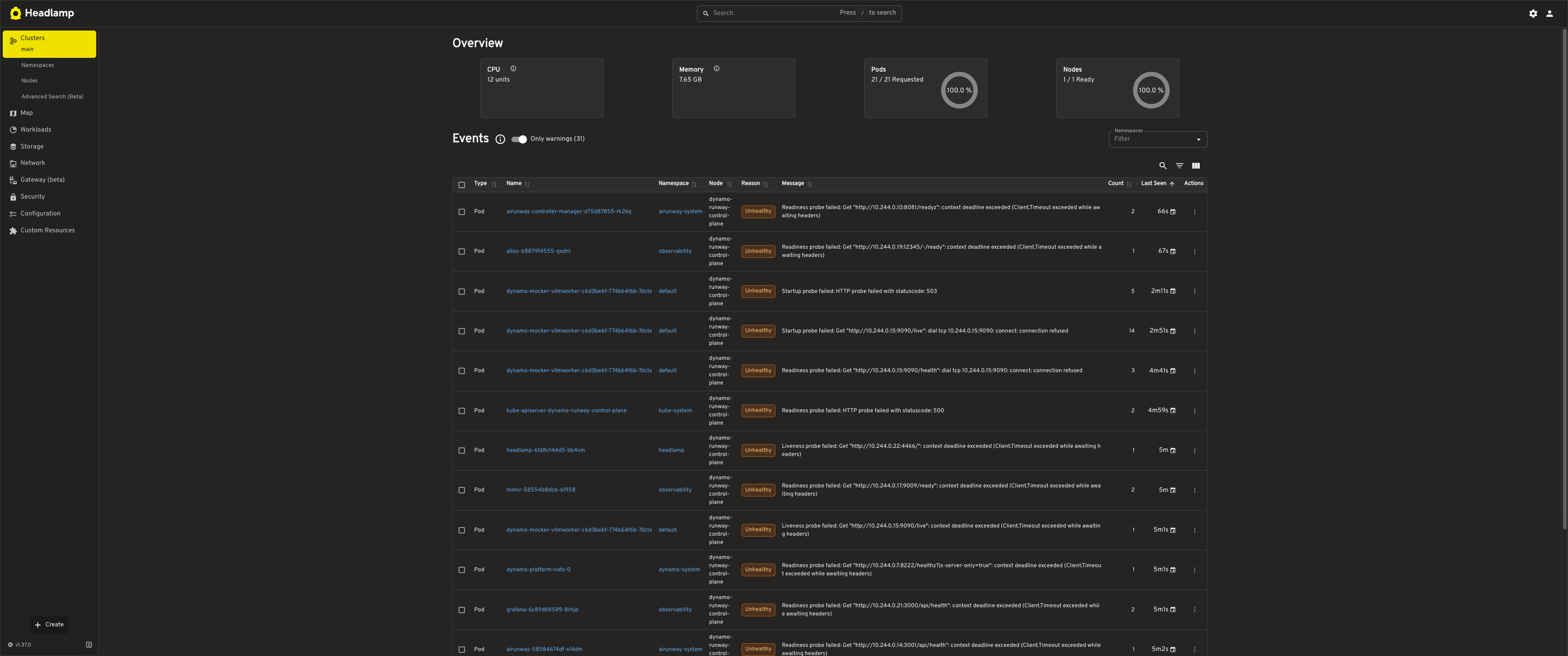
Task: Focus the top Search field
Action: click(799, 13)
